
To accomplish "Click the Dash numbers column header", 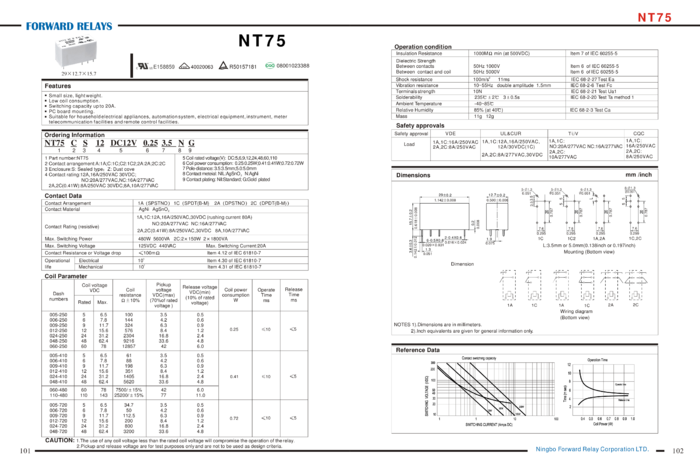I will [x=58, y=296].
